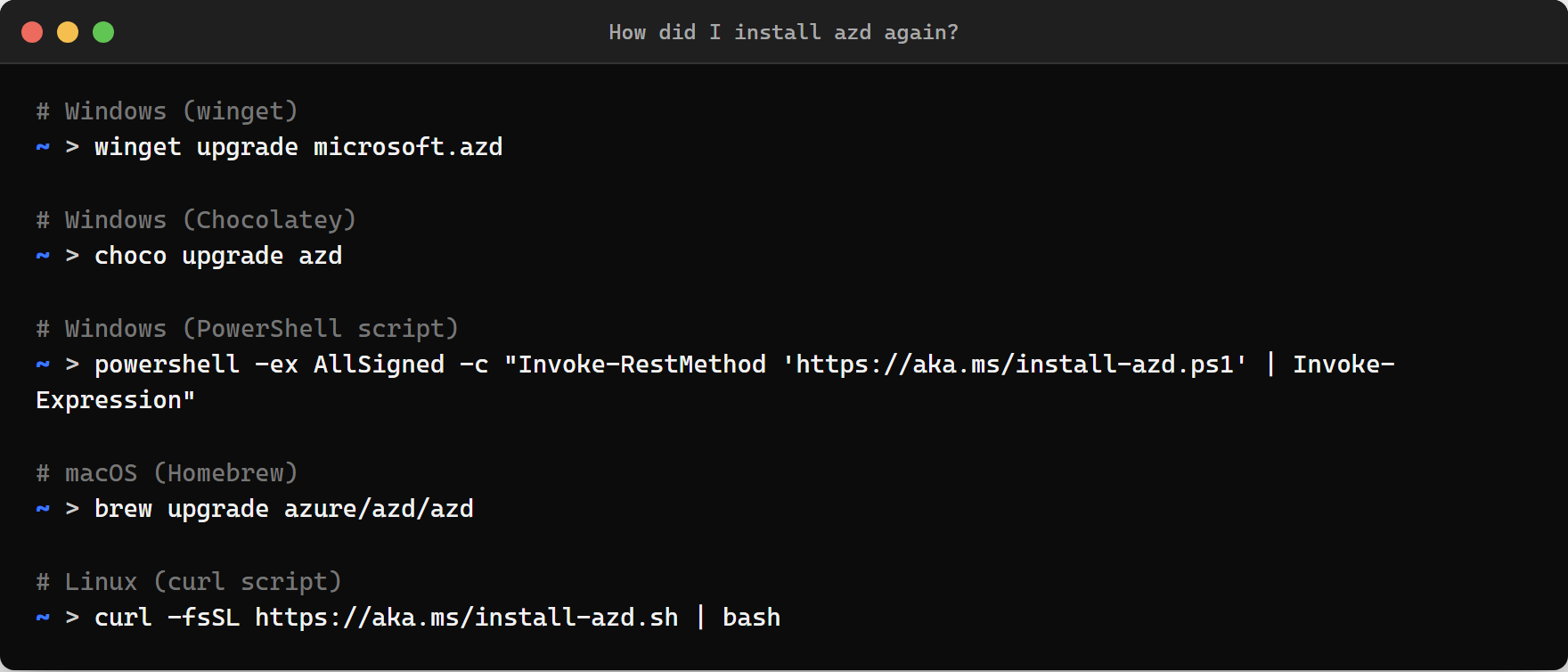Select the tilde prompt next to choco command
1568x672 pixels.
click(41, 256)
